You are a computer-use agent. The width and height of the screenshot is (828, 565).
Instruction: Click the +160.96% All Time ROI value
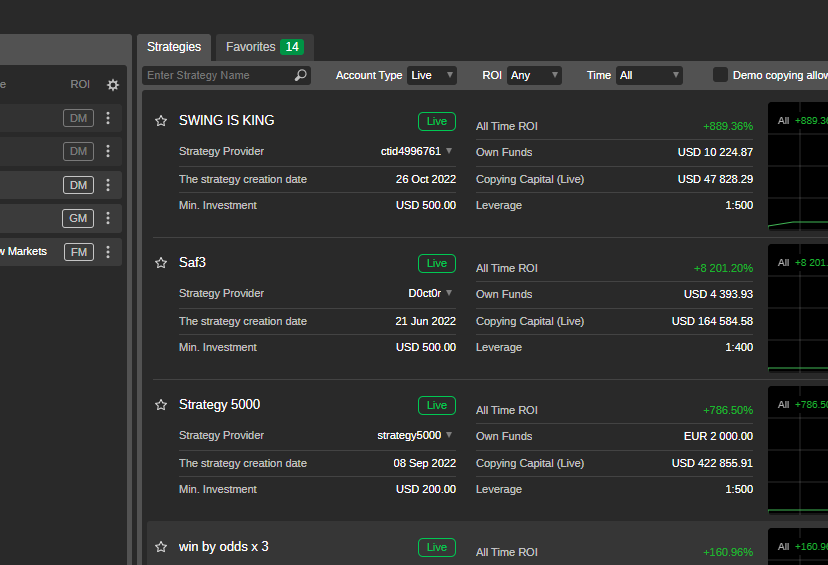[x=728, y=553]
